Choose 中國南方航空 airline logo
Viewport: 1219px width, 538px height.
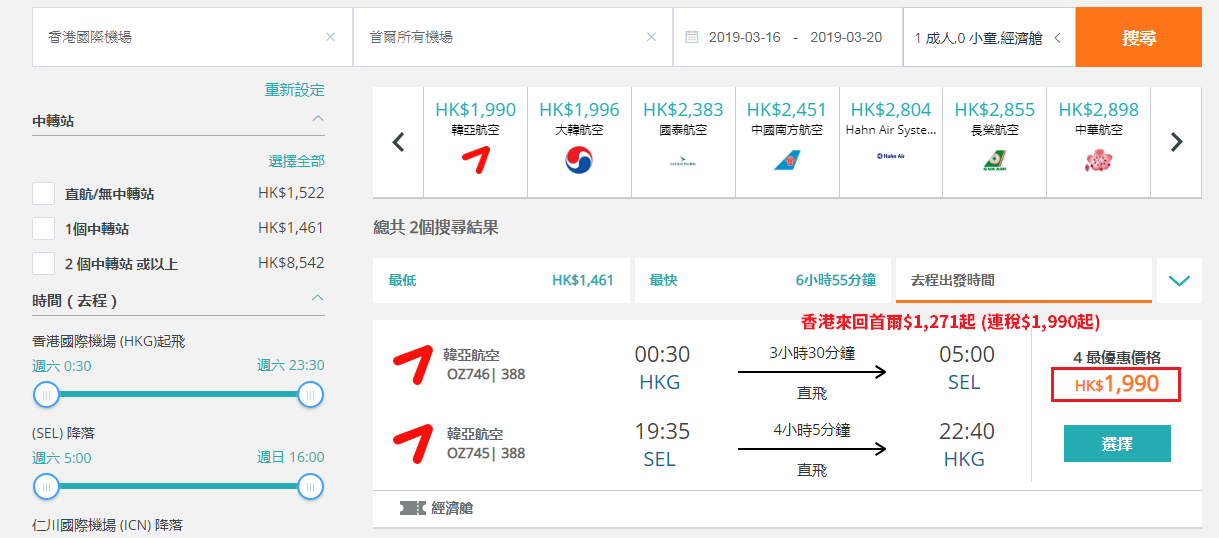tap(787, 159)
